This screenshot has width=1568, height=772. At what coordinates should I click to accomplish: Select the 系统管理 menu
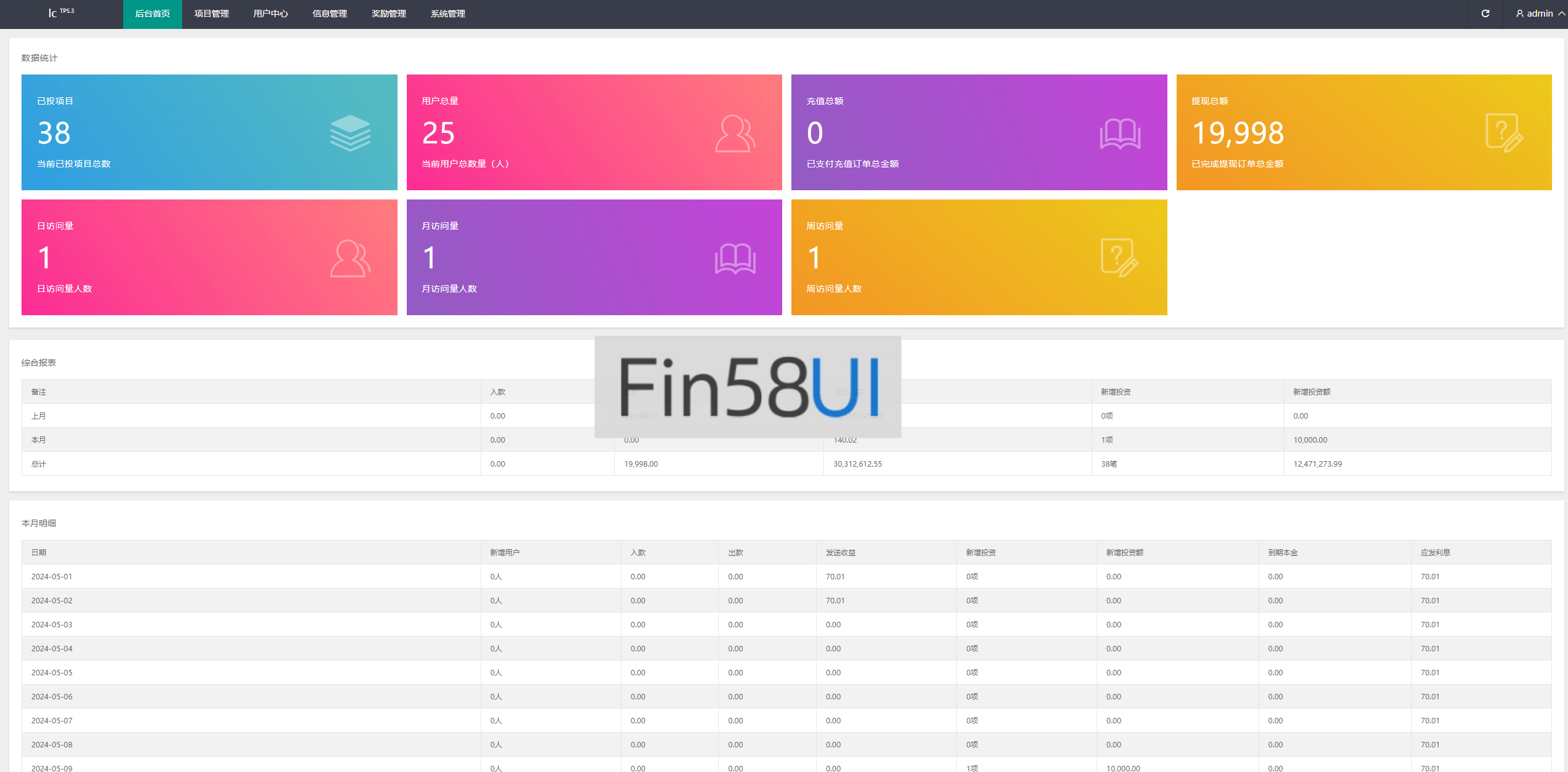447,14
